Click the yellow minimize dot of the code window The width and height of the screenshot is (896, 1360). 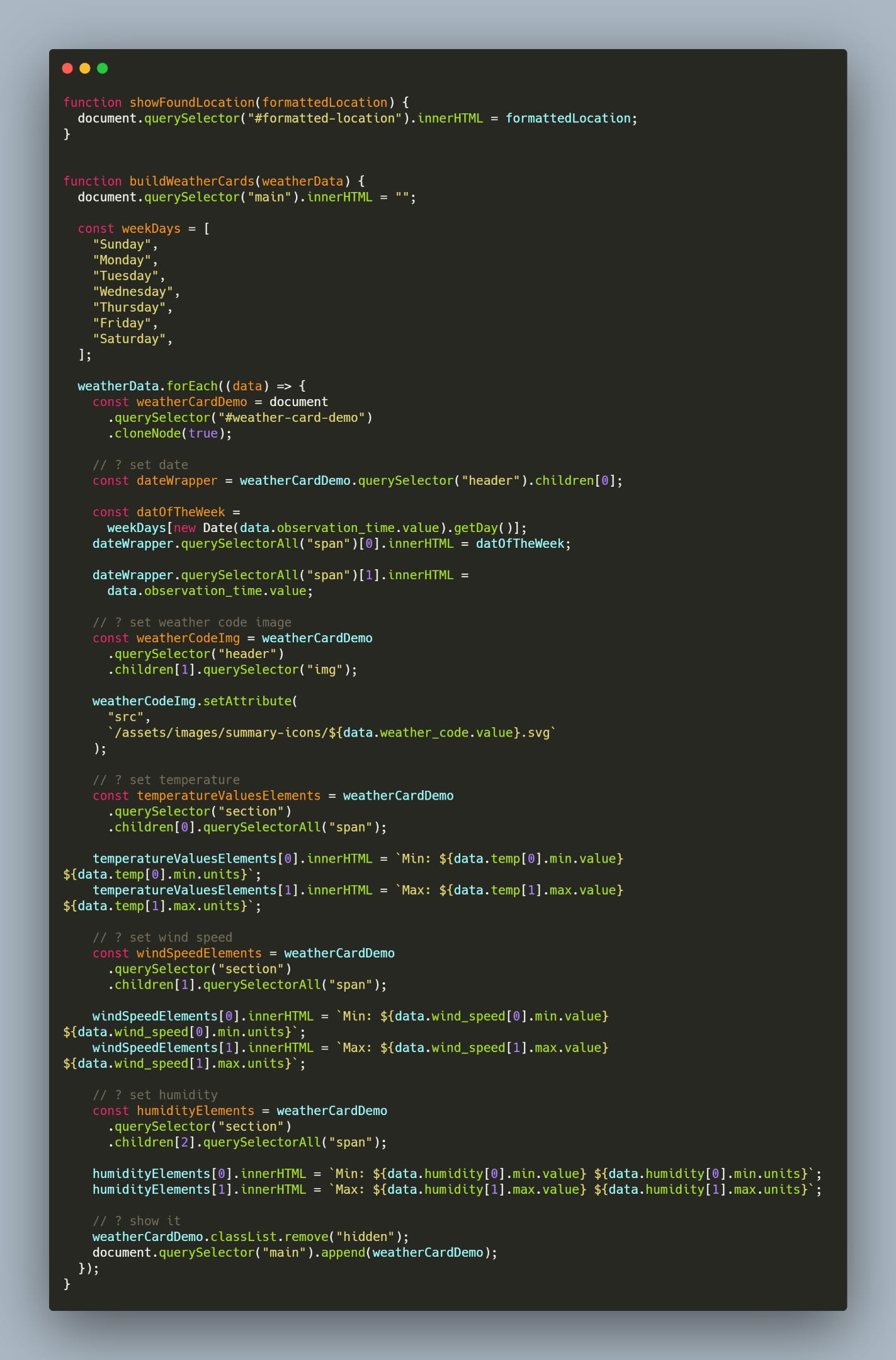[85, 68]
